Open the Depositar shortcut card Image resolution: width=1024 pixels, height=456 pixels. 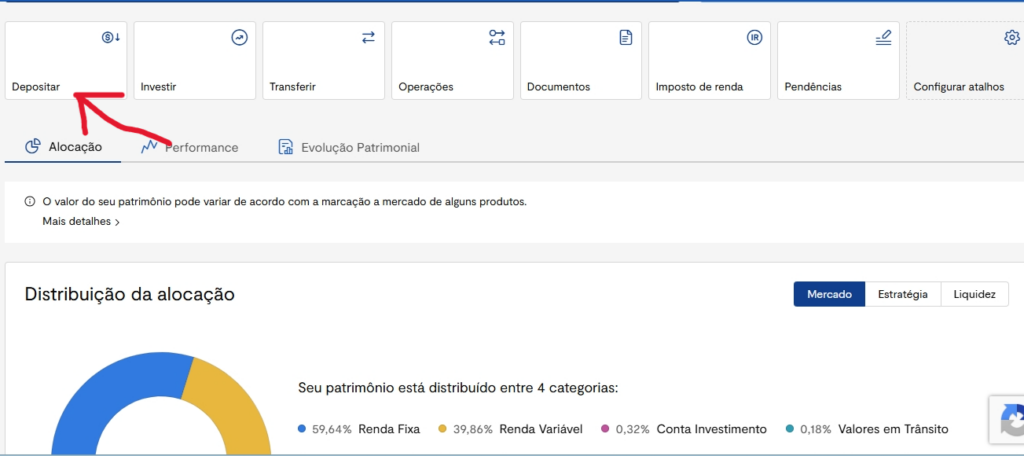point(66,61)
